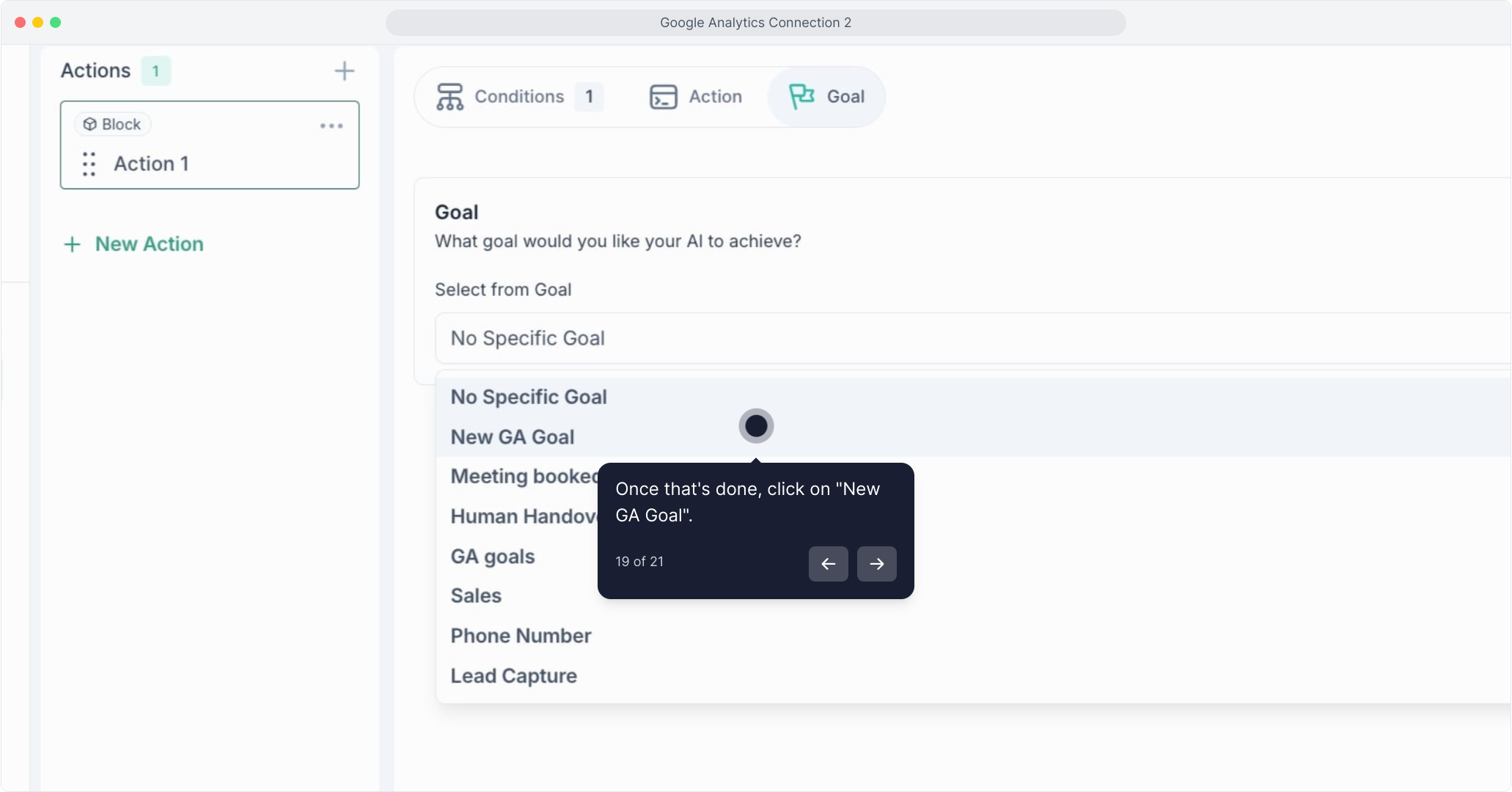Click the tour hotspot circle marker
The image size is (1512, 792).
(x=756, y=426)
